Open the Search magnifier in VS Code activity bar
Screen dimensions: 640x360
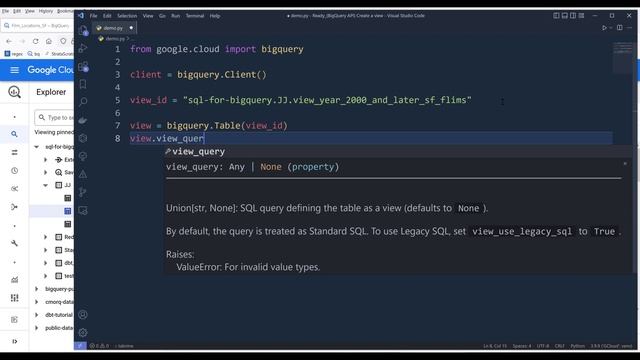point(83,102)
